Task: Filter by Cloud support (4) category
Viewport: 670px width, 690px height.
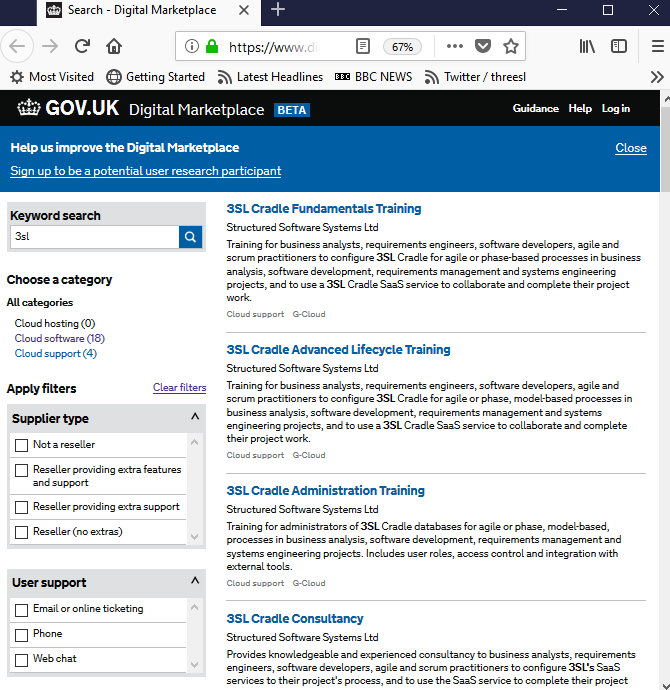Action: pyautogui.click(x=56, y=353)
